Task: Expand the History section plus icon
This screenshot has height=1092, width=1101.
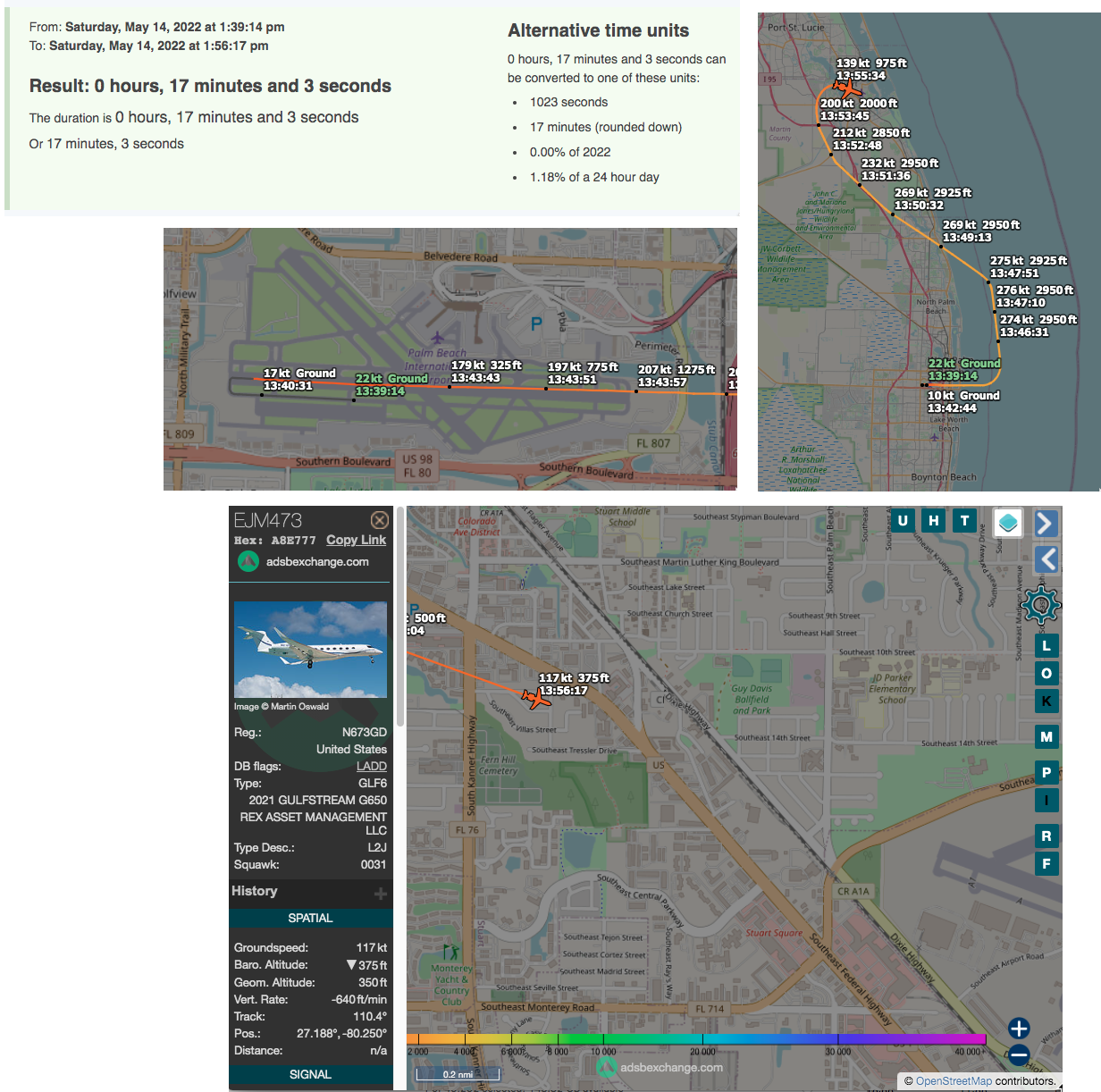Action: [x=381, y=893]
